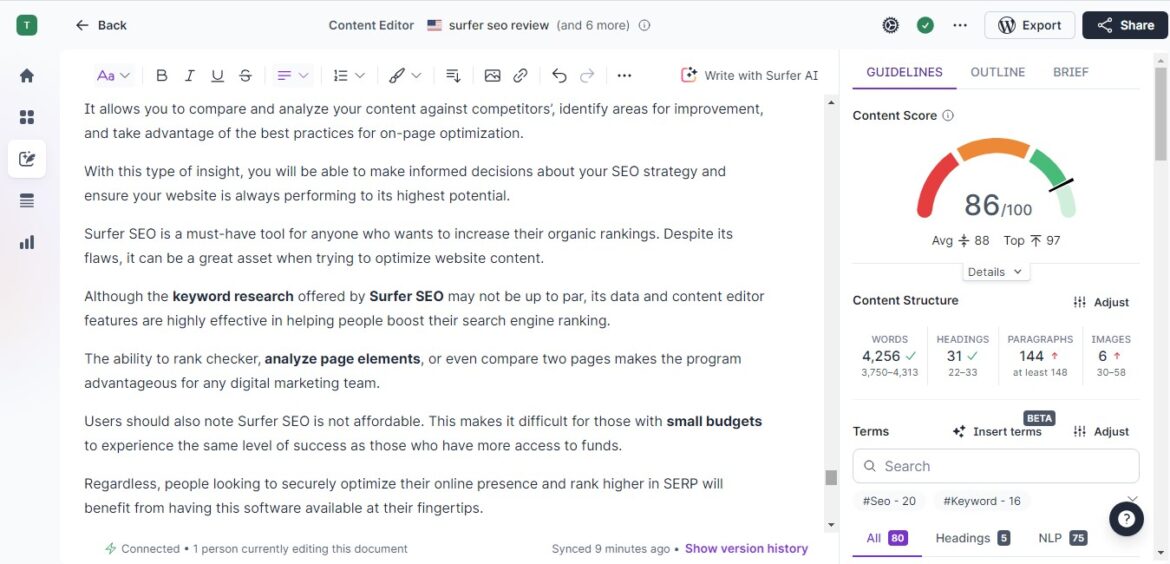Click the editor scrollbar up arrow
This screenshot has height=564, width=1170.
pyautogui.click(x=831, y=102)
